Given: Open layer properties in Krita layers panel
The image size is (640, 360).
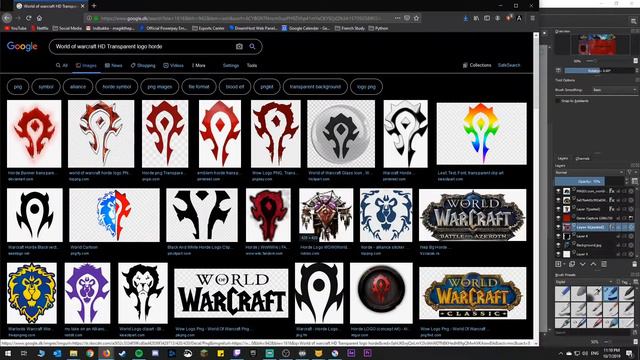Looking at the screenshot, I should tap(604, 264).
